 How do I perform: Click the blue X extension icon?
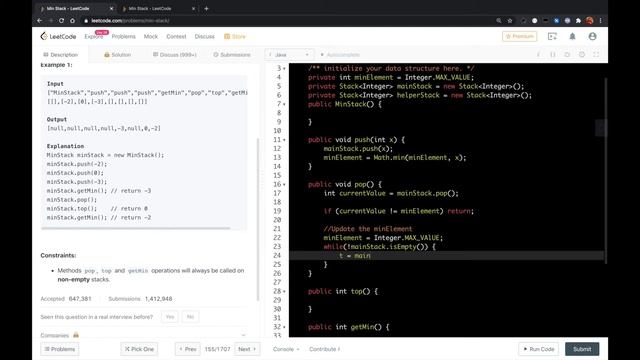pos(556,20)
